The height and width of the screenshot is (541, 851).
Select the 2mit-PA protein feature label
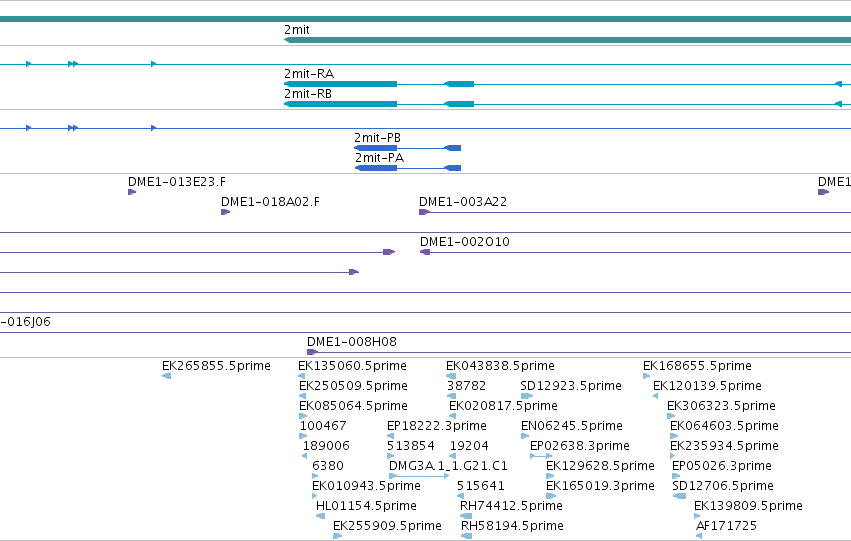379,158
